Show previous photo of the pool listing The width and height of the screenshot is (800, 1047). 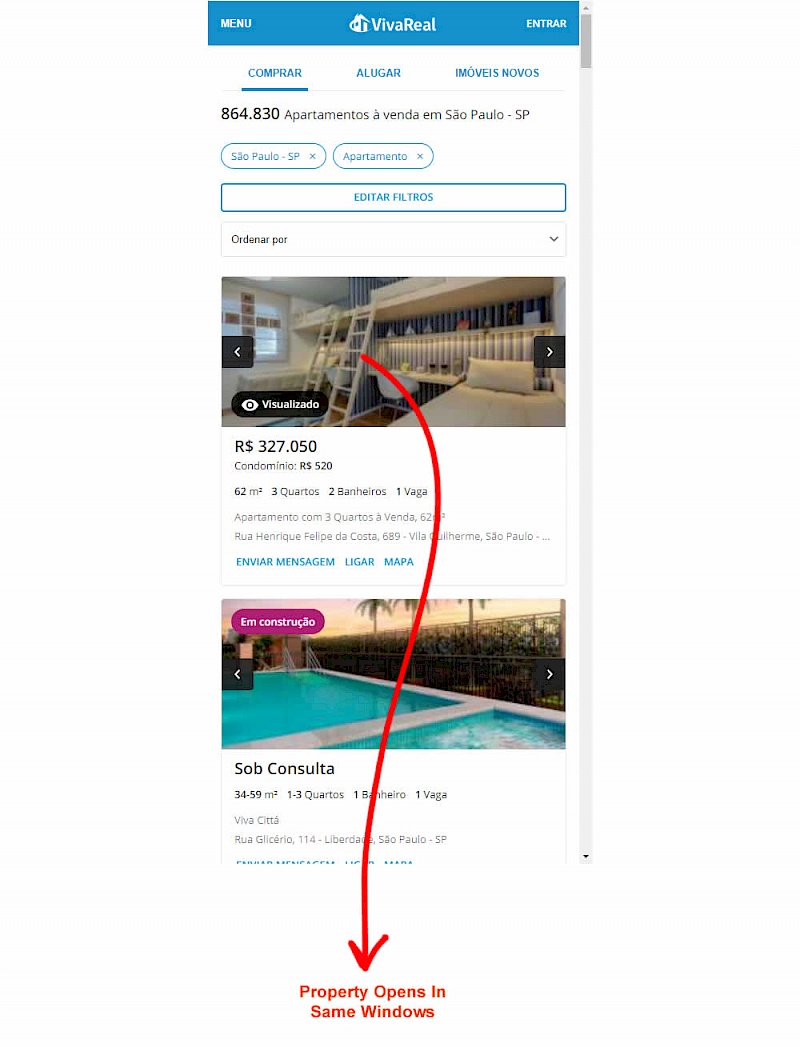coord(237,674)
